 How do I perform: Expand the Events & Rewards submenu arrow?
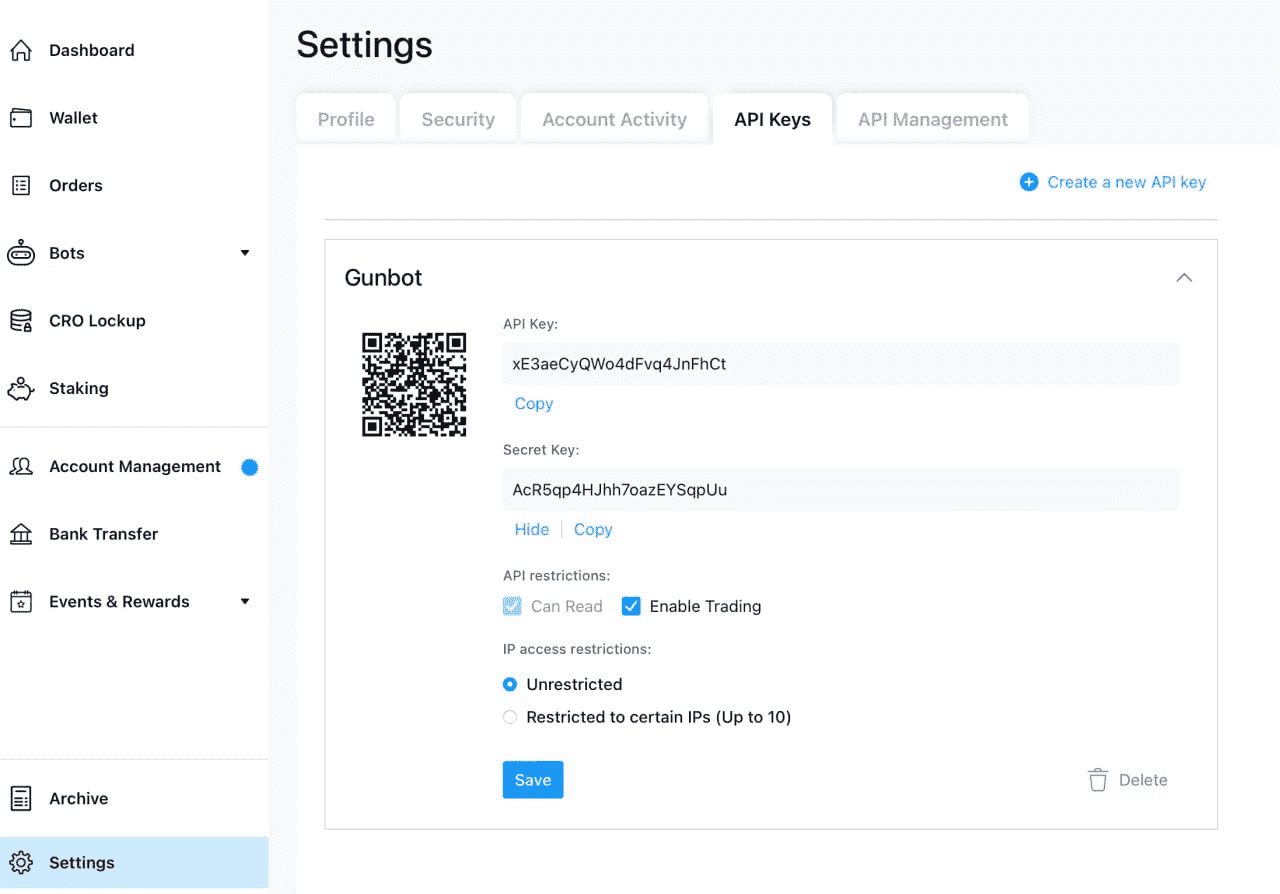pyautogui.click(x=245, y=602)
